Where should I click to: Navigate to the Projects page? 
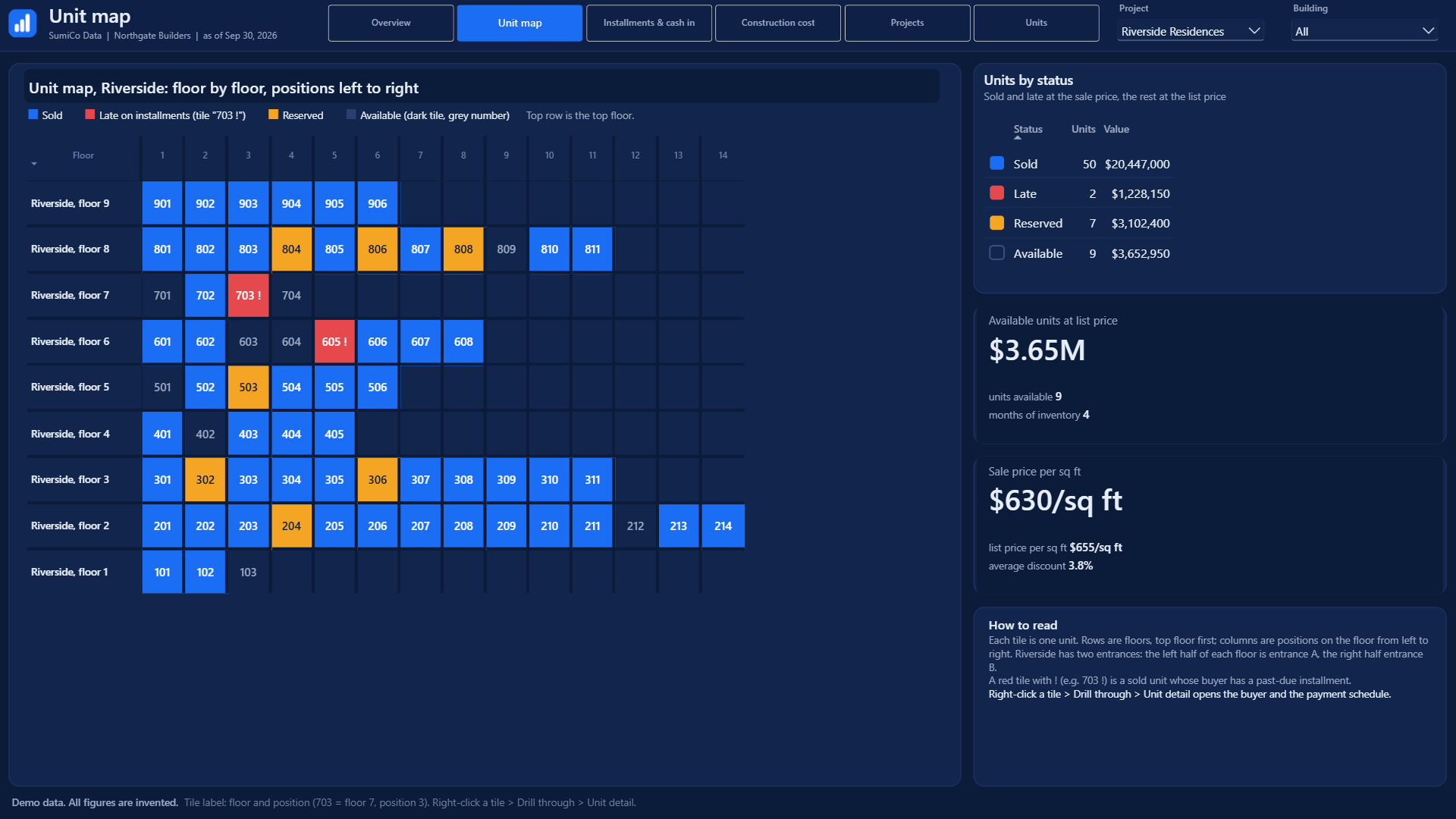(x=907, y=23)
